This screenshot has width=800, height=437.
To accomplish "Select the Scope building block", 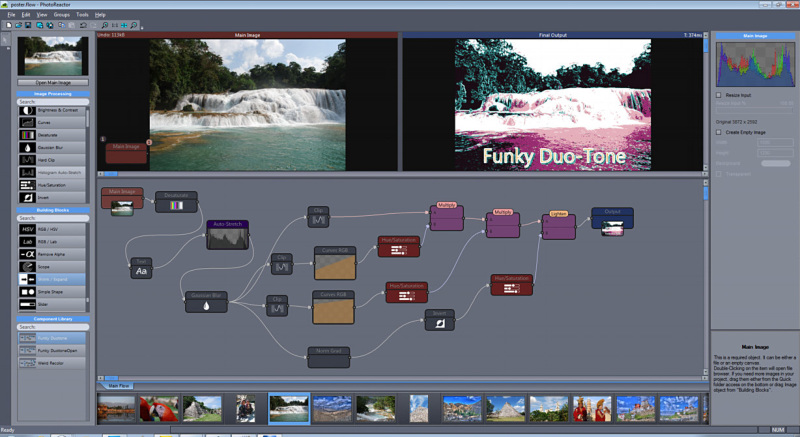I will click(52, 267).
